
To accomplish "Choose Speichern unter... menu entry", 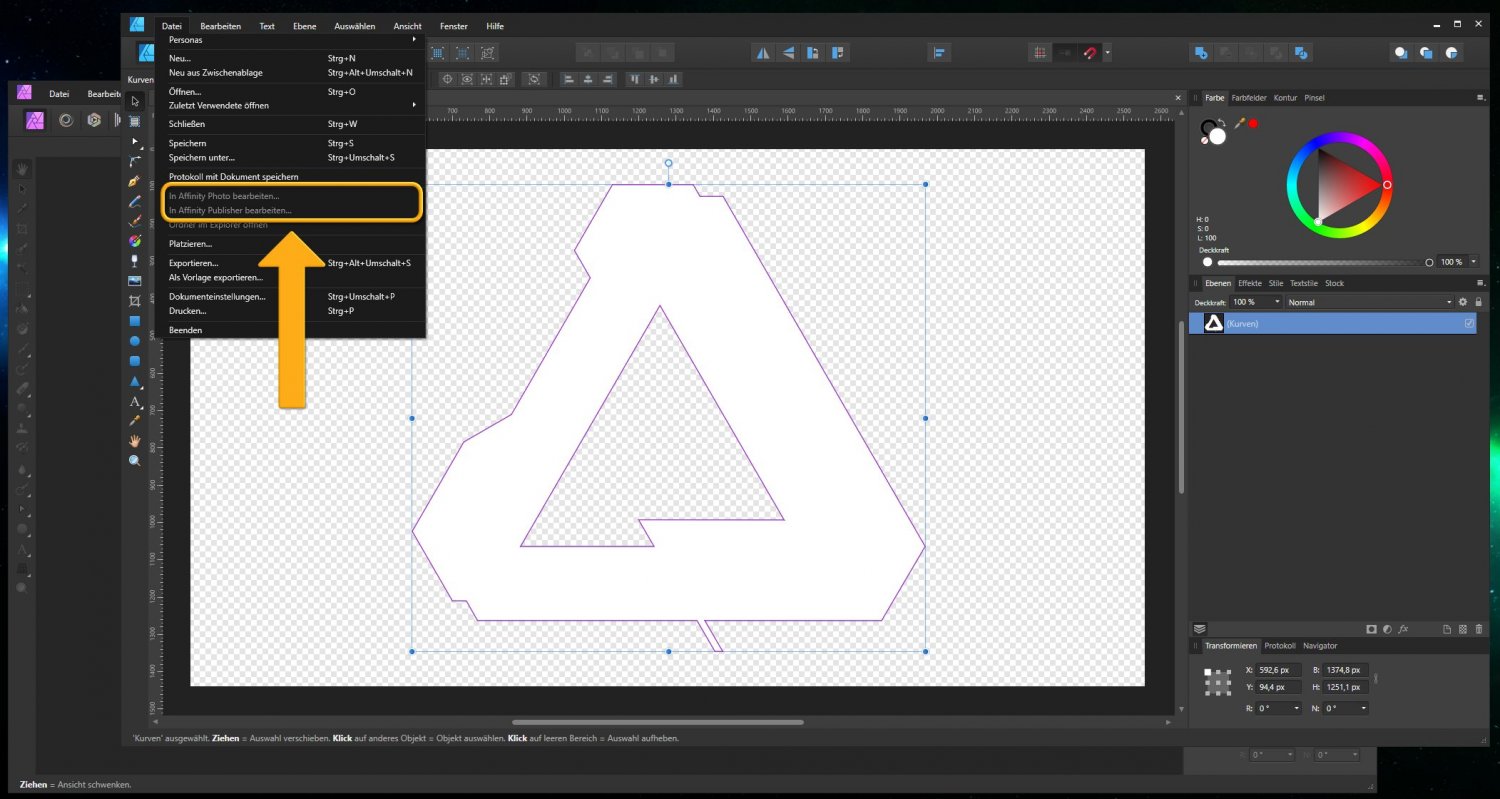I will [201, 157].
